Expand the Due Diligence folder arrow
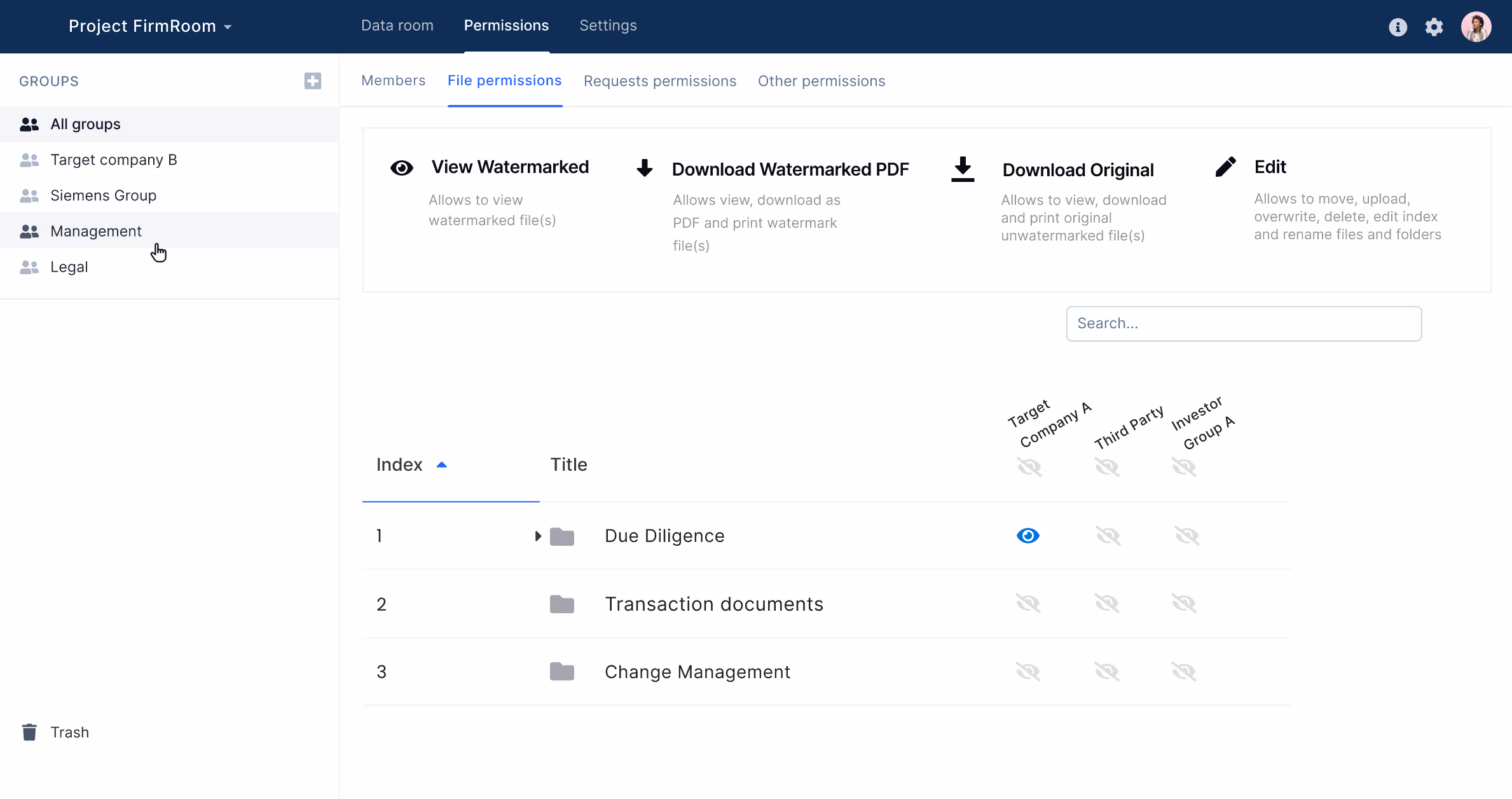The image size is (1512, 799). 538,536
